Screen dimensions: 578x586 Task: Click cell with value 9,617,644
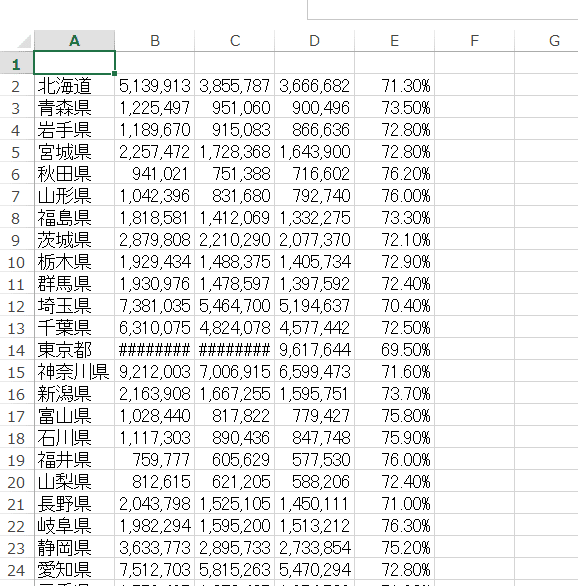pos(315,350)
